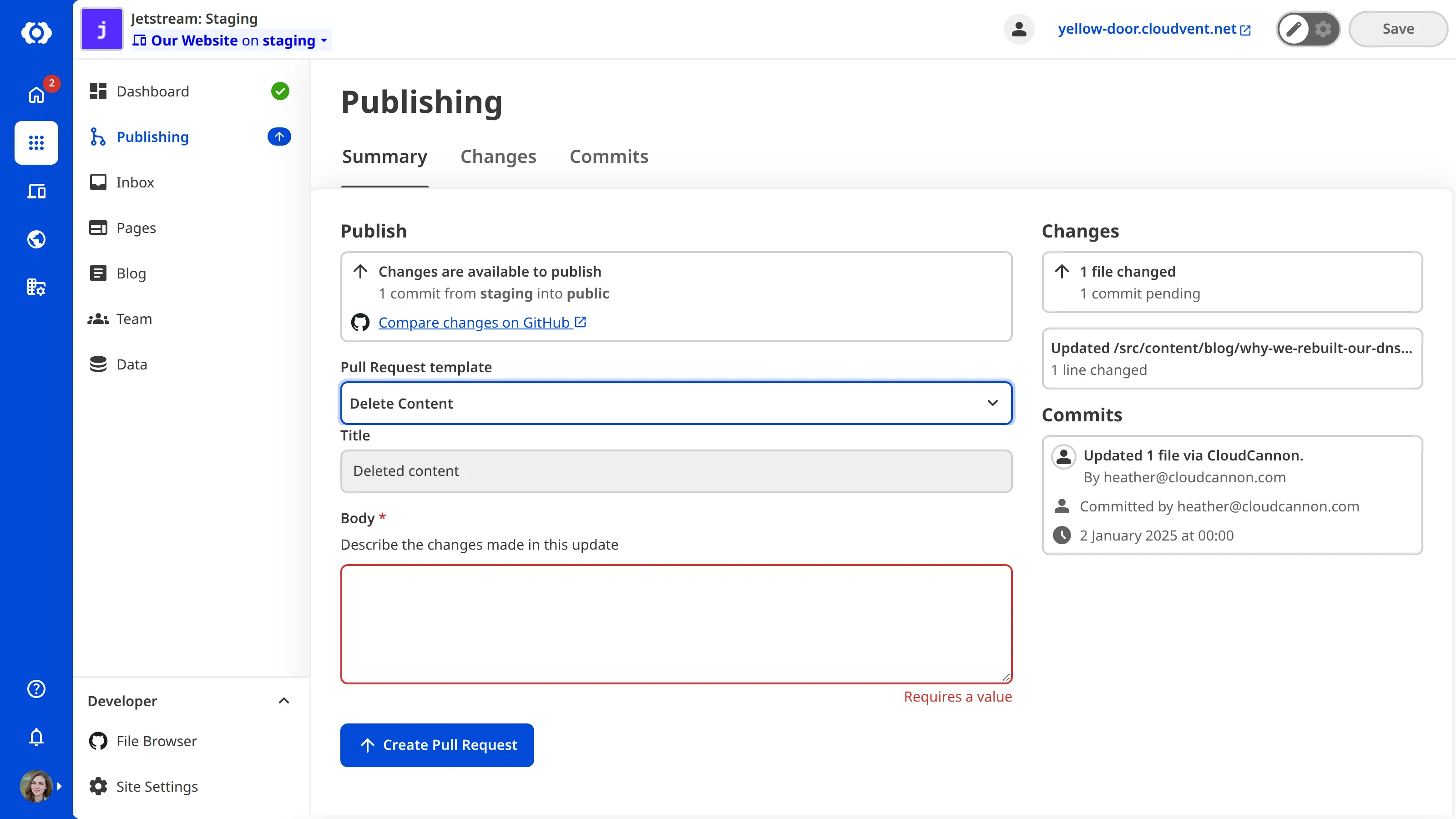
Task: Click the GitHub octocat icon in Publish card
Action: [x=360, y=322]
